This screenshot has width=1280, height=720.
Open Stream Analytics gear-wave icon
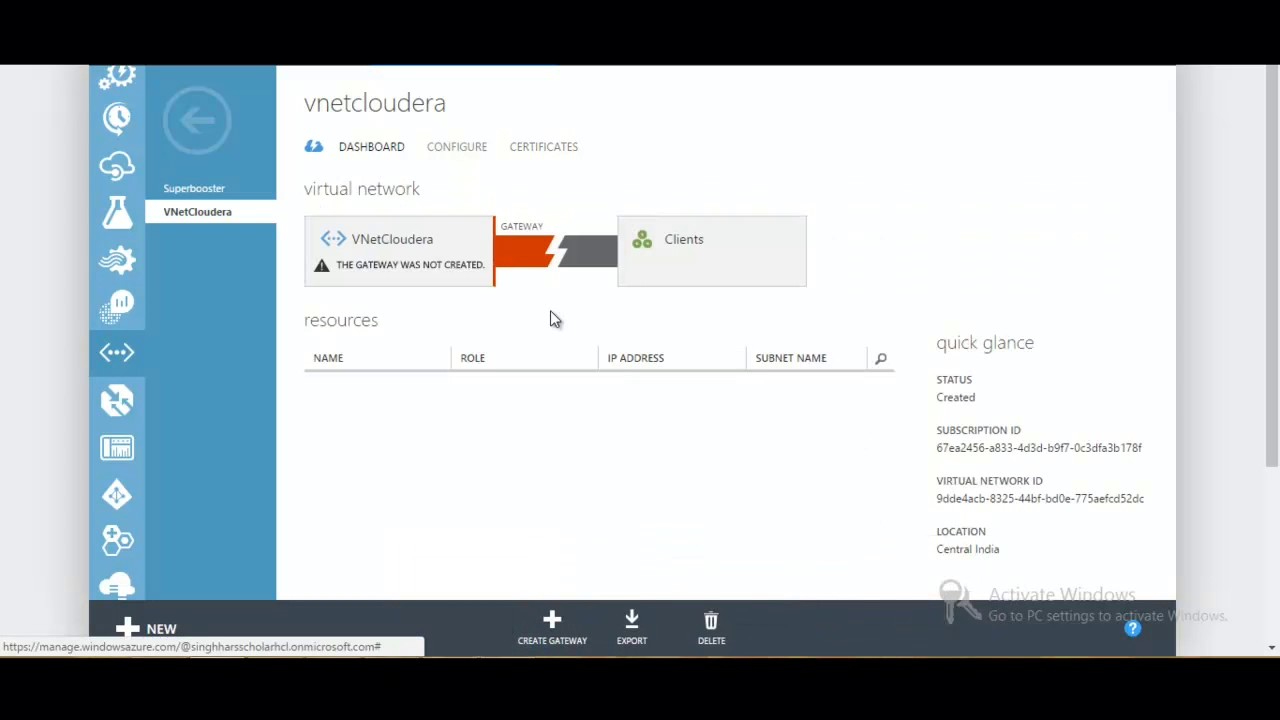point(117,260)
